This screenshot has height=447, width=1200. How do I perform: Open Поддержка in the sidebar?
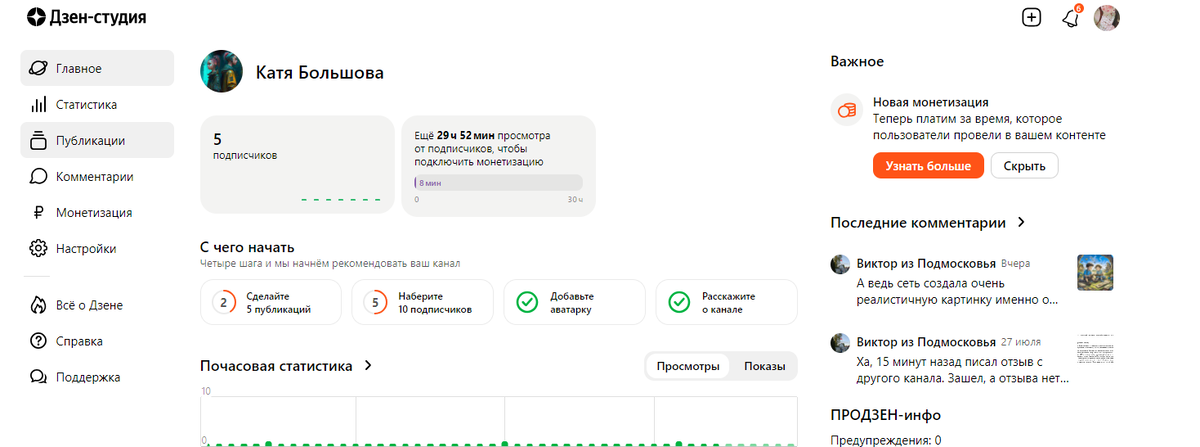pyautogui.click(x=97, y=377)
